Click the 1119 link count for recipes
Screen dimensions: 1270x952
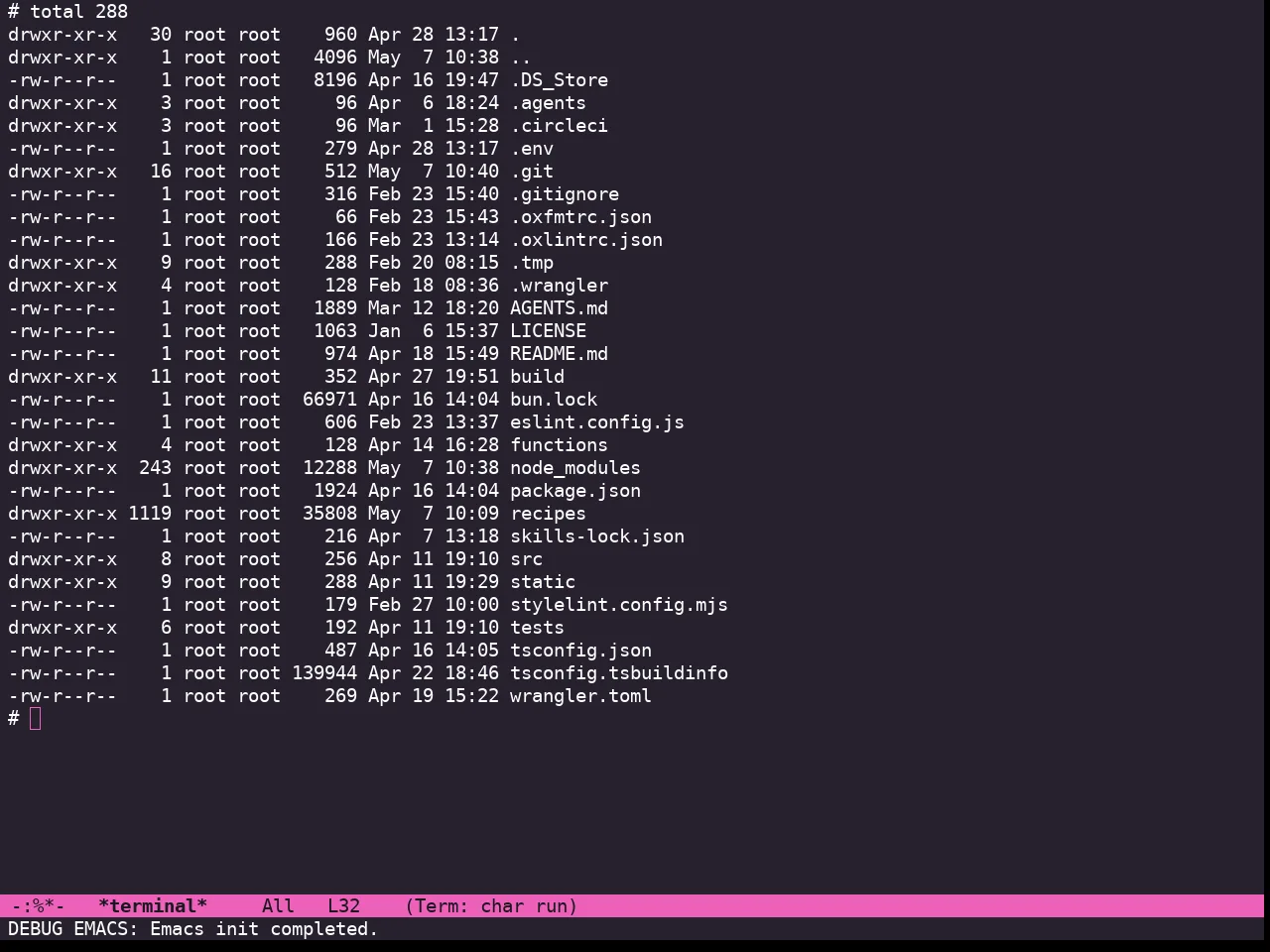pyautogui.click(x=150, y=514)
